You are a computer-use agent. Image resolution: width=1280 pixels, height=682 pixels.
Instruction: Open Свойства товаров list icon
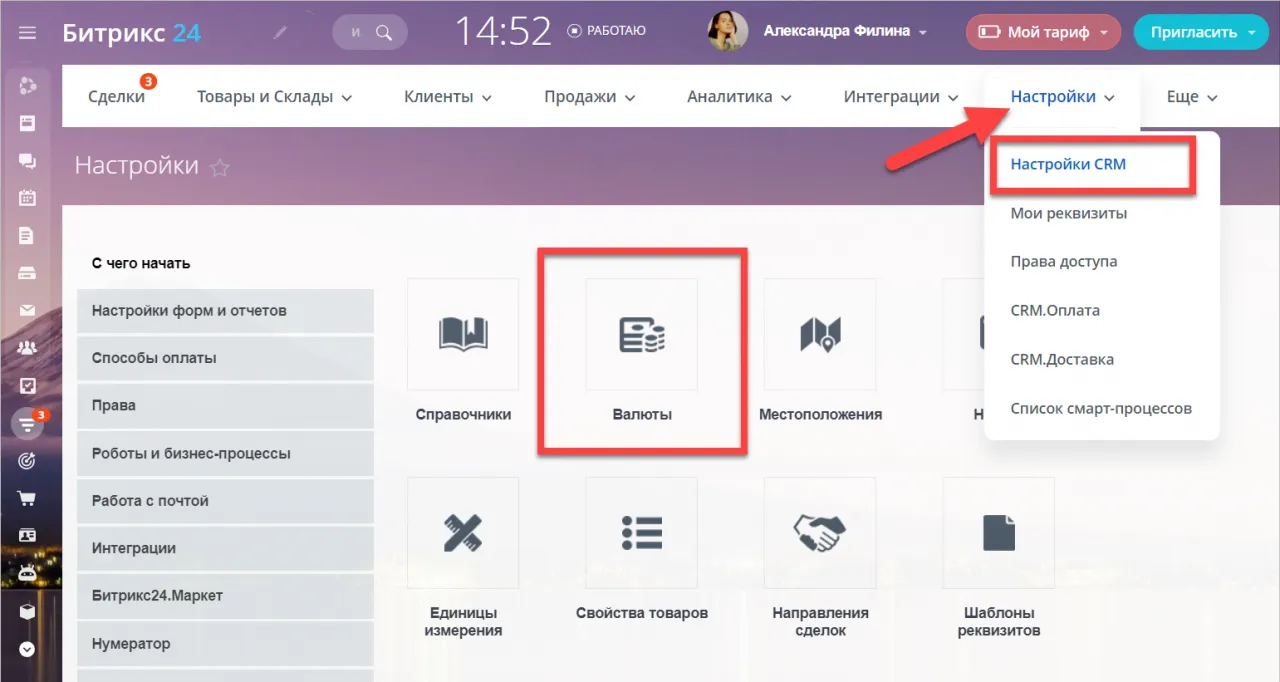click(641, 533)
